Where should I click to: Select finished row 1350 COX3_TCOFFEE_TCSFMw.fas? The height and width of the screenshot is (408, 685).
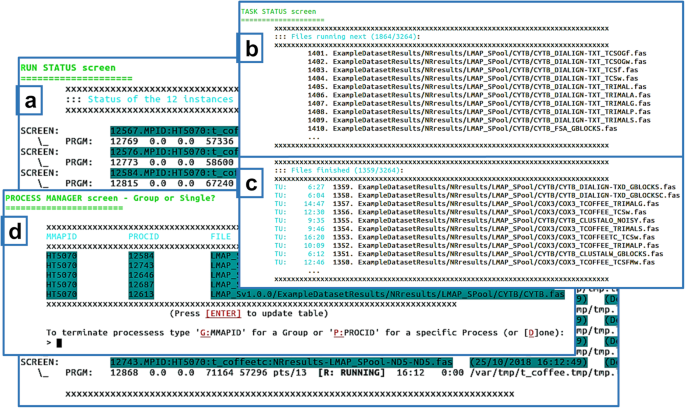click(464, 262)
